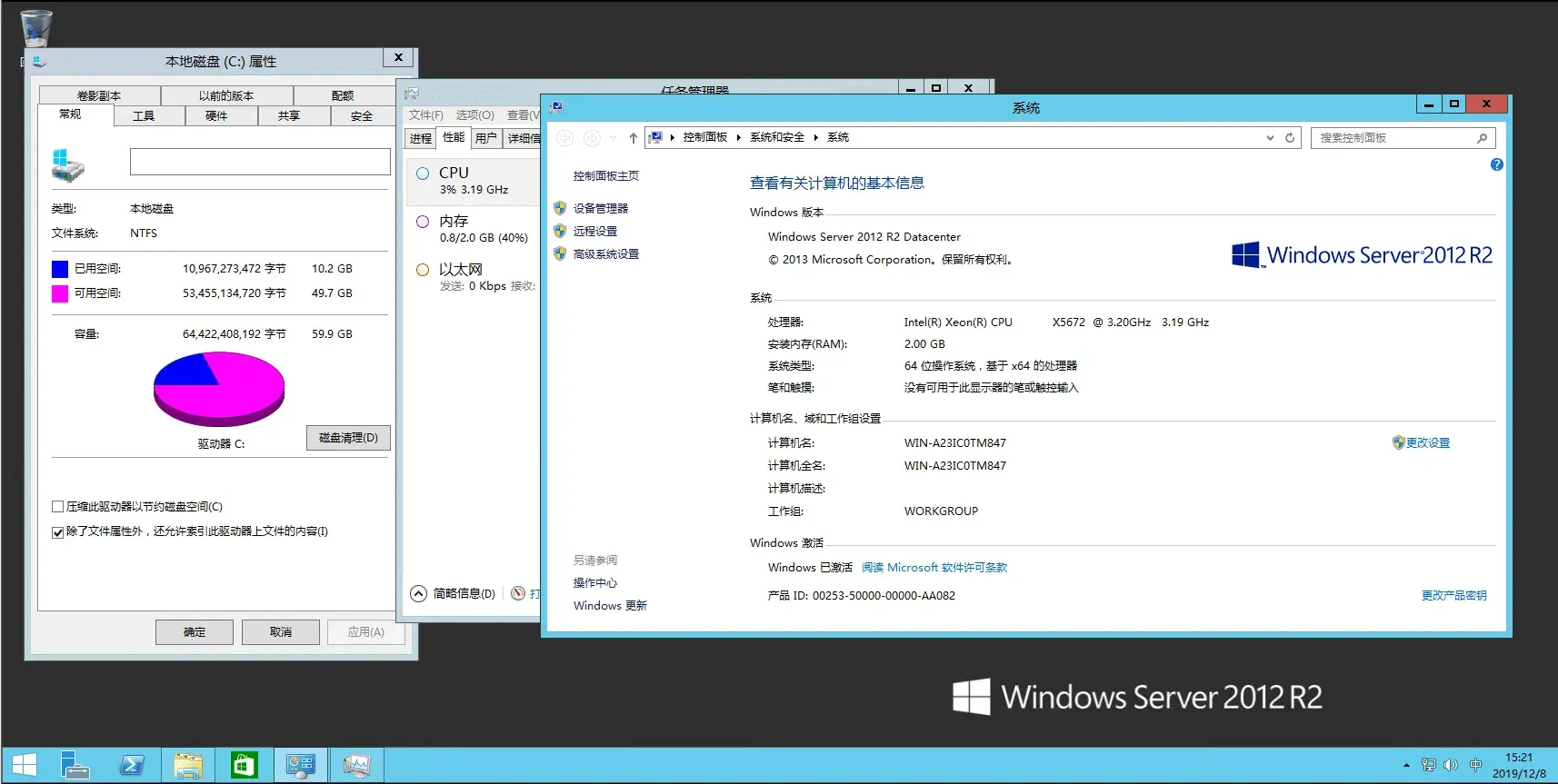Uncheck the index file contents option 除了文件属性外

57,532
